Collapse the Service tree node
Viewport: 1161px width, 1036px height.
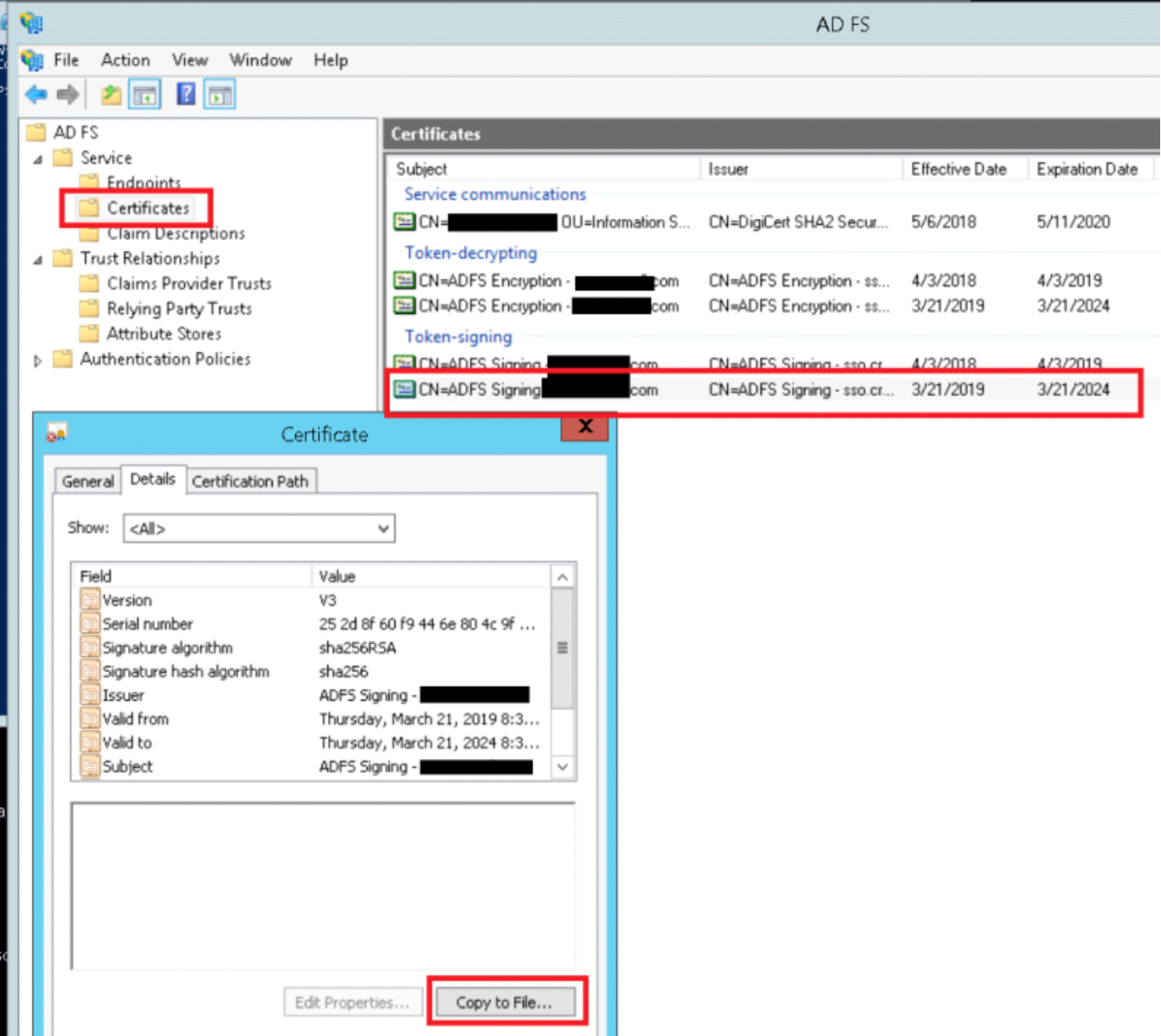click(38, 158)
